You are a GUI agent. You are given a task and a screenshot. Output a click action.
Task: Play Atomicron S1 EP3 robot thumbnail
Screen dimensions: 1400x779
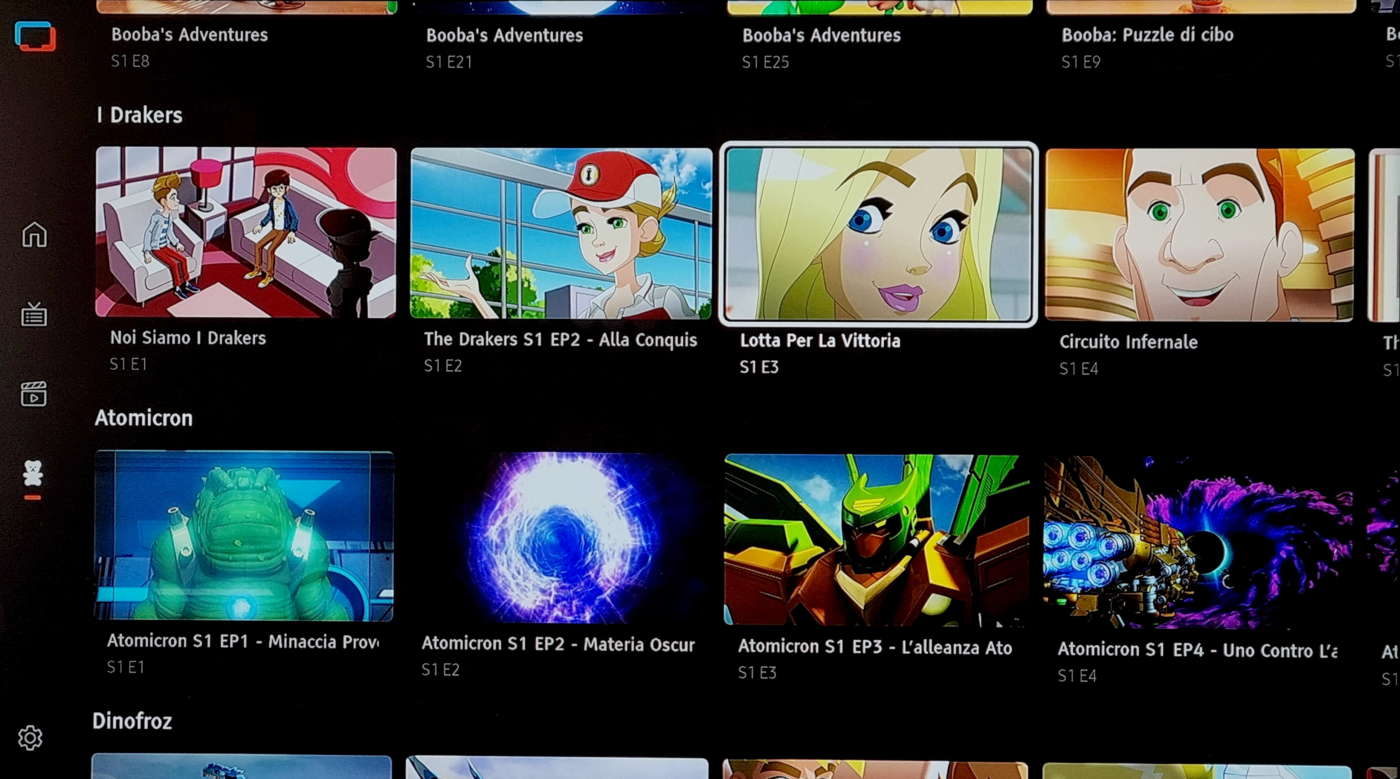click(877, 540)
